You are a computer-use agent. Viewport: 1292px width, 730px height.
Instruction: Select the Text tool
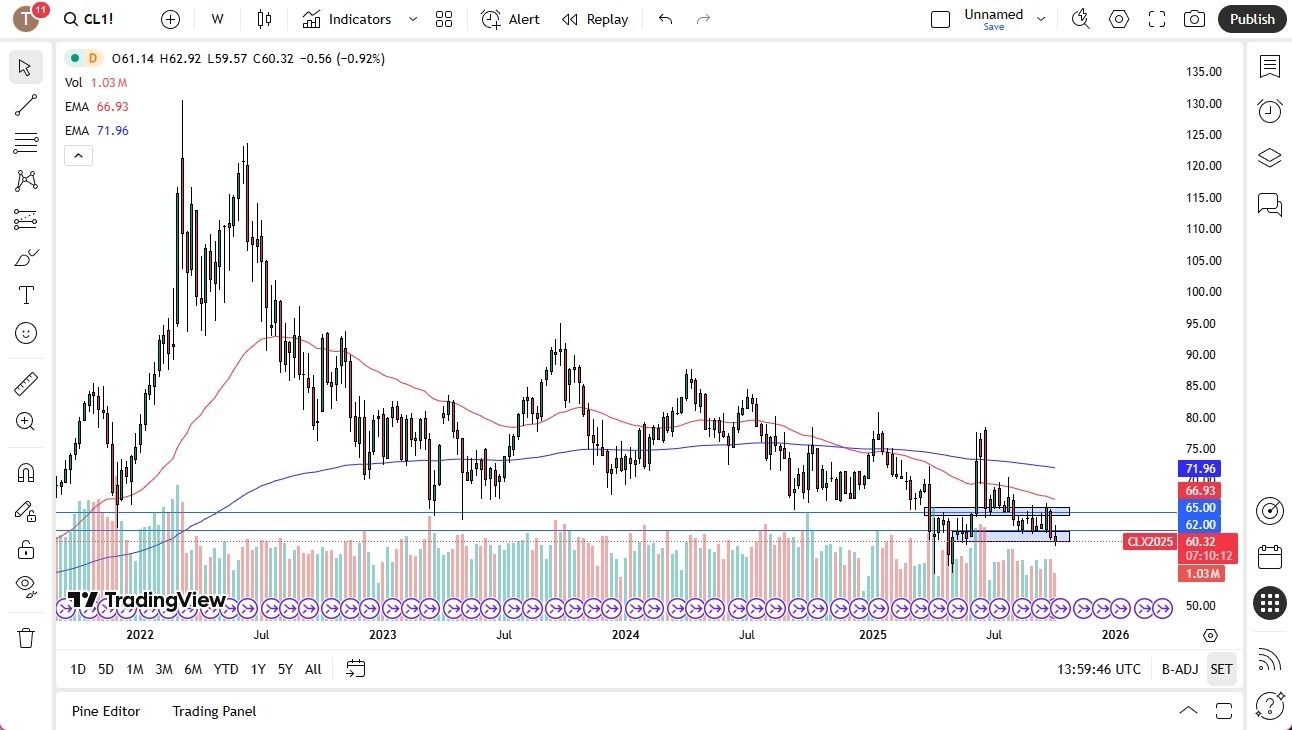[x=26, y=294]
